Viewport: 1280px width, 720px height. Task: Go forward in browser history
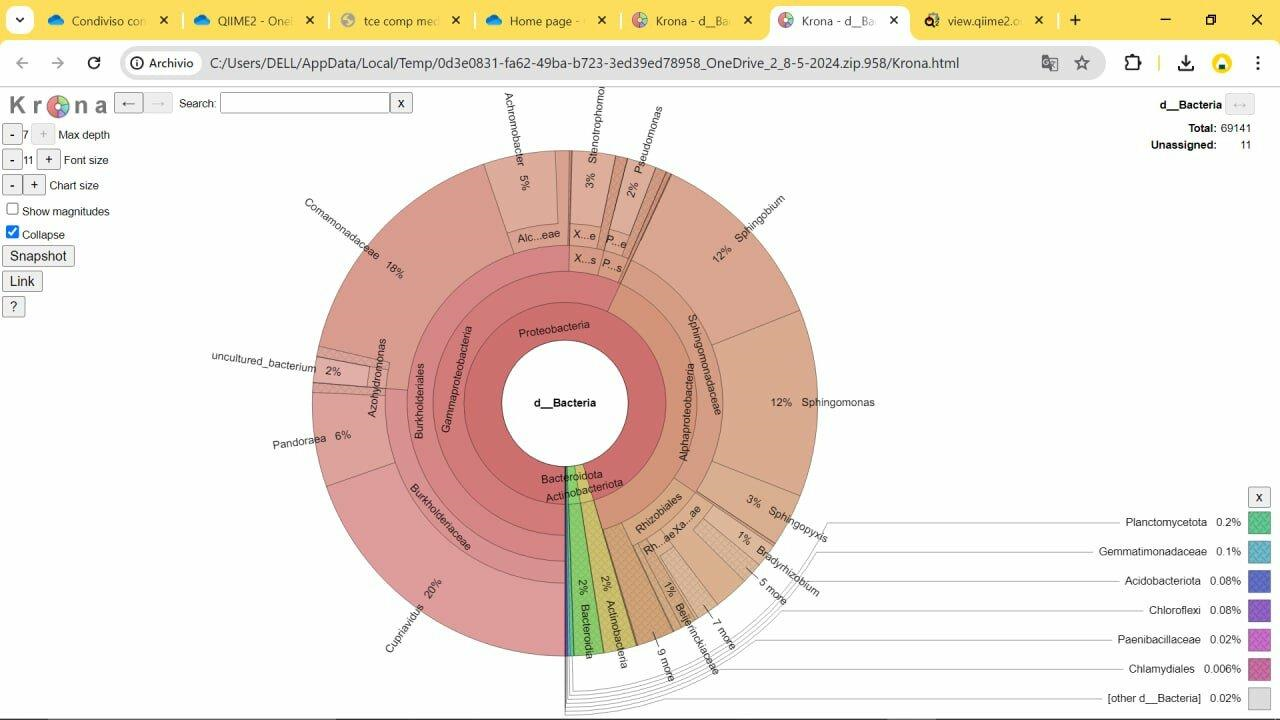point(58,63)
